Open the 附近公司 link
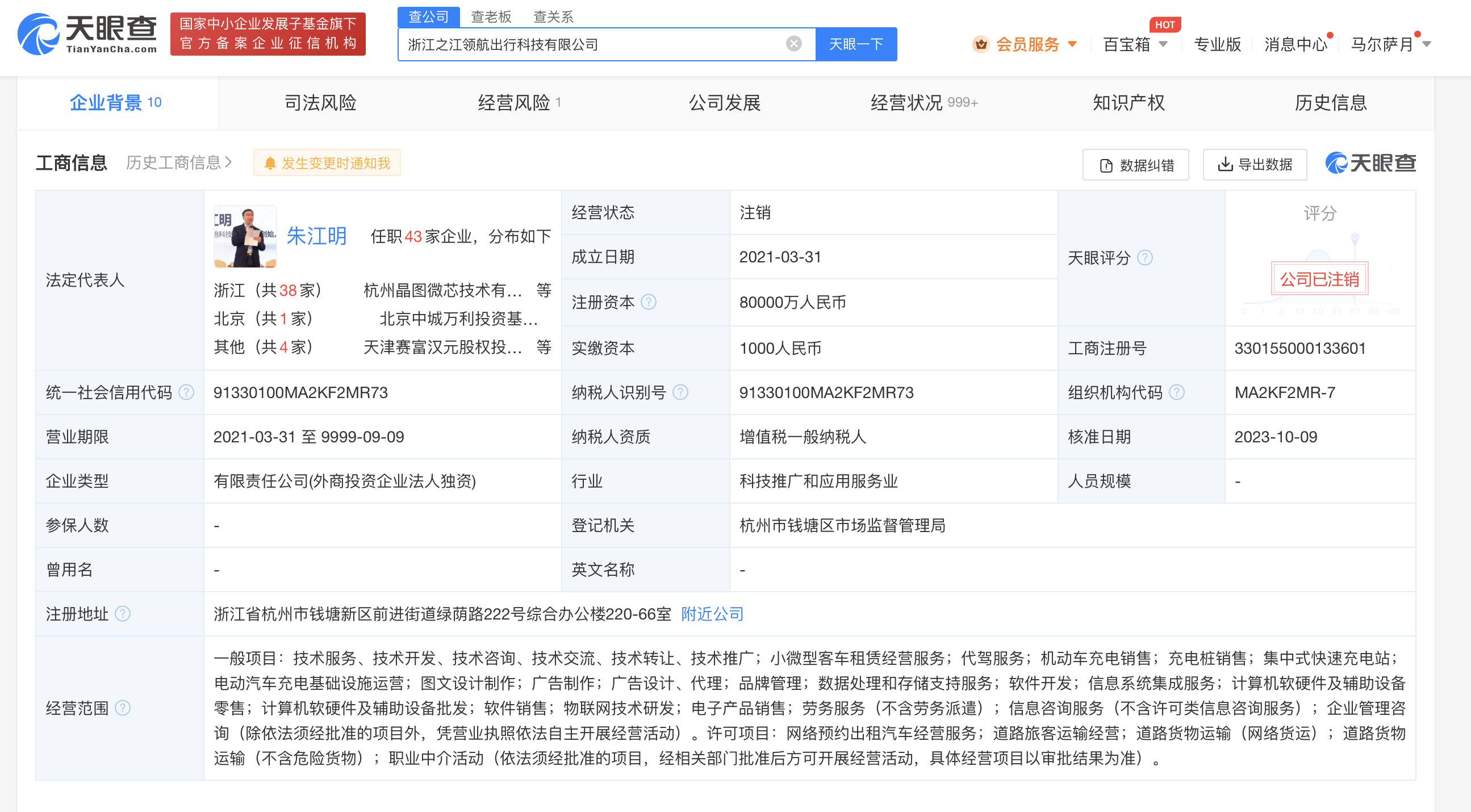The width and height of the screenshot is (1471, 812). coord(712,614)
